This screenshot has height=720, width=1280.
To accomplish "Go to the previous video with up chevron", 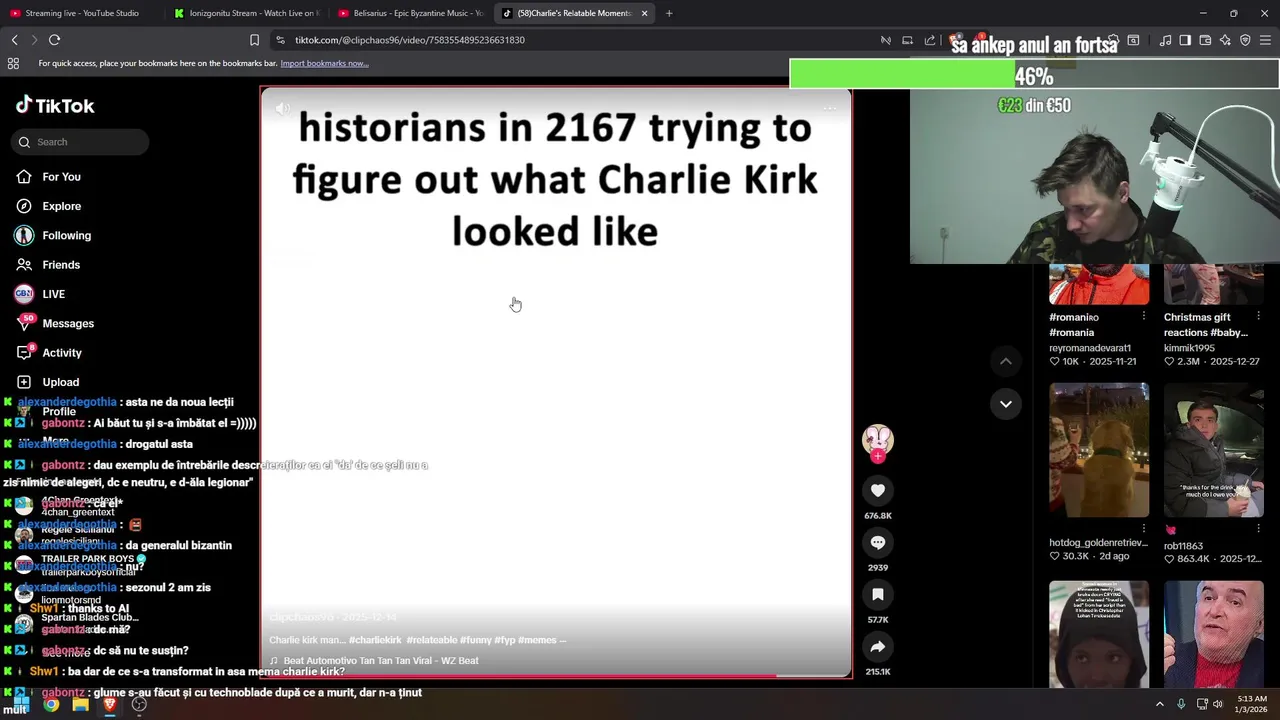I will [1006, 361].
